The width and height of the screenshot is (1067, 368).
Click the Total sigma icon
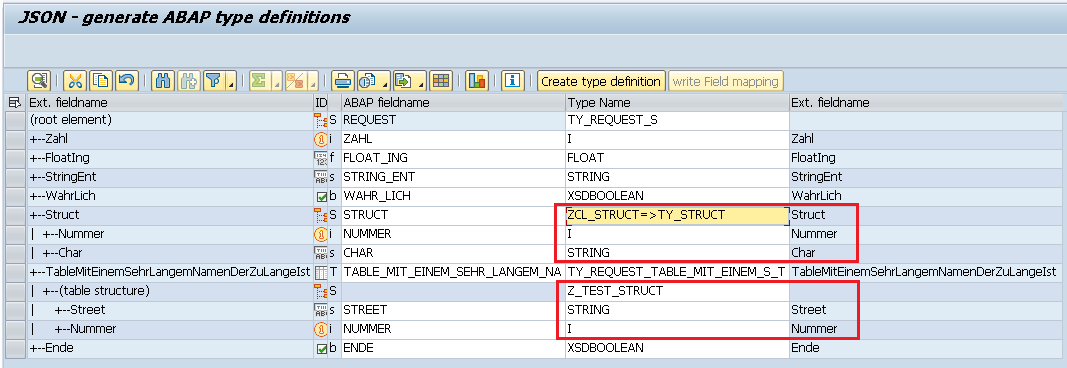(259, 81)
